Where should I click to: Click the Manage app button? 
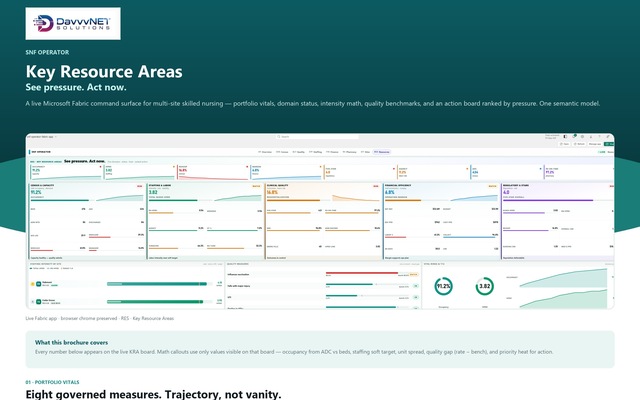coord(595,144)
